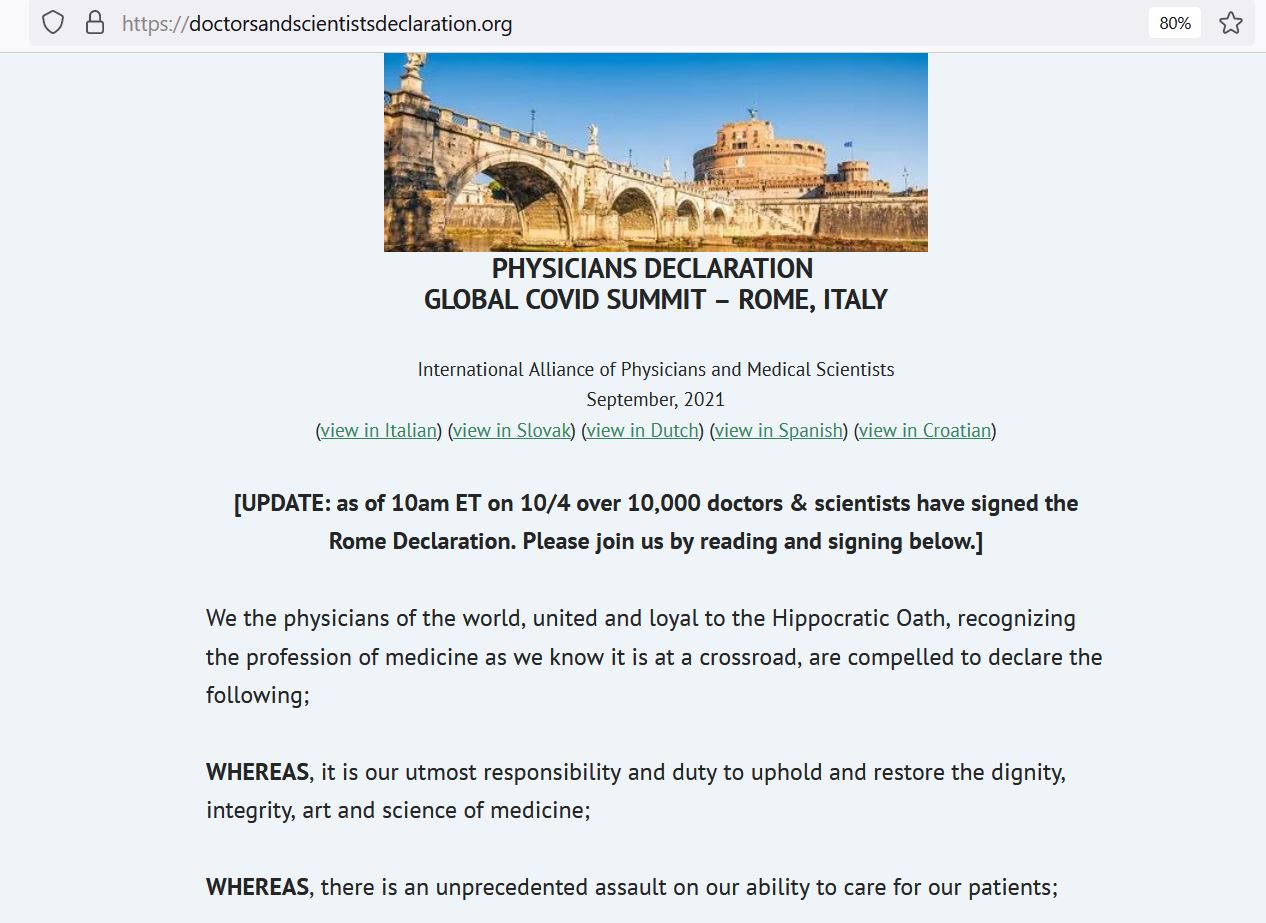The width and height of the screenshot is (1266, 923).
Task: Open the view in Croatian link
Action: pyautogui.click(x=925, y=431)
